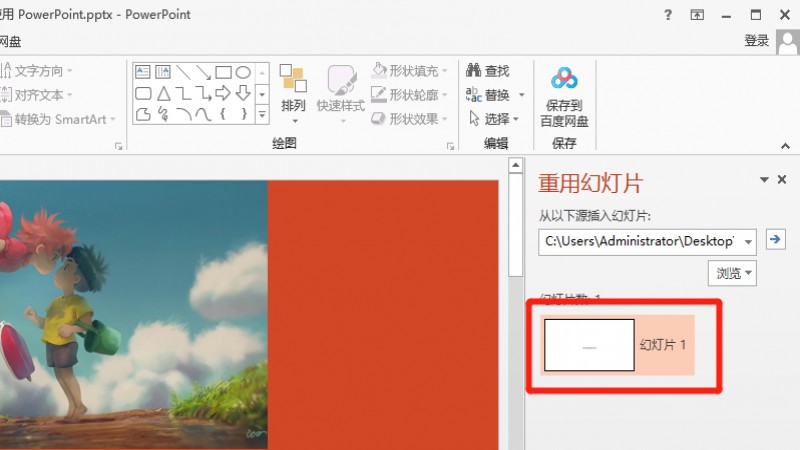Open Text Direction (文字方向) menu
800x450 pixels.
click(37, 70)
